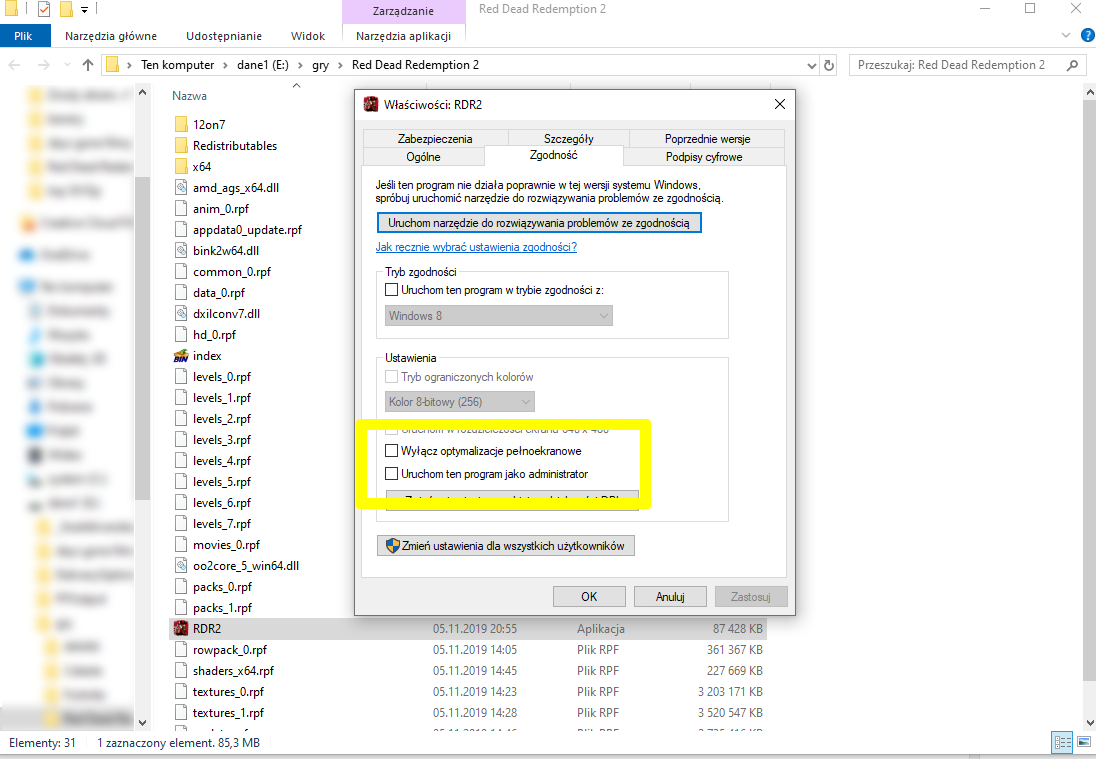Switch to the Podpisy cyfrowe tab
The height and width of the screenshot is (759, 1096).
pyautogui.click(x=704, y=157)
